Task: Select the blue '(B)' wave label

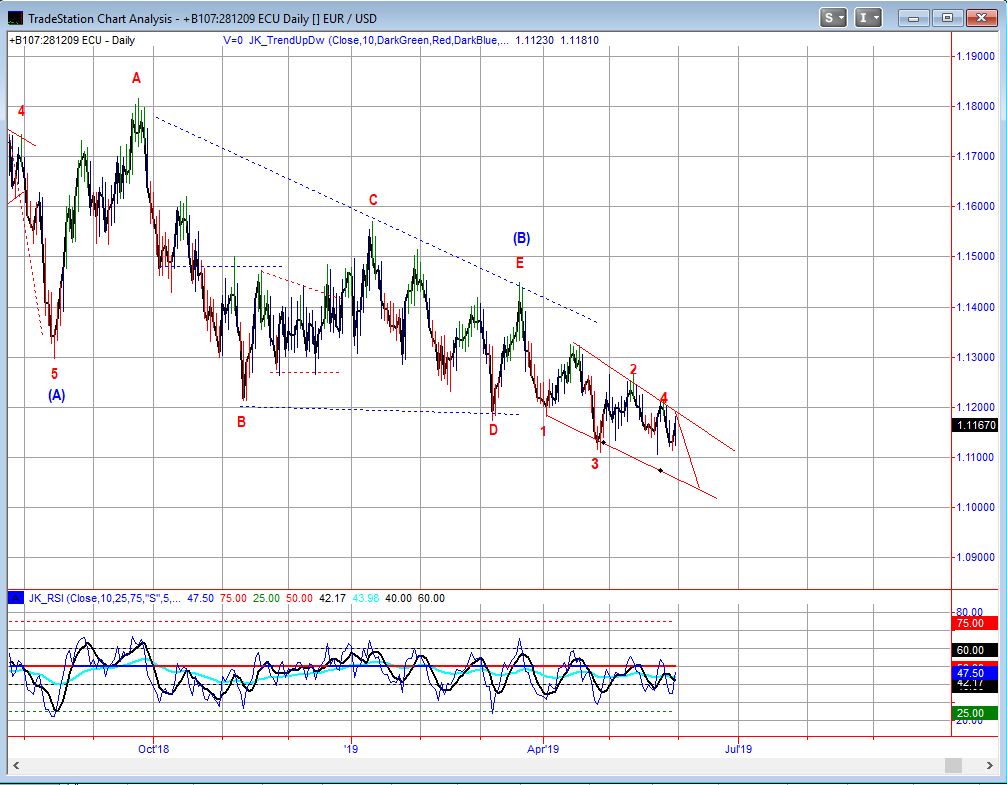Action: [521, 238]
